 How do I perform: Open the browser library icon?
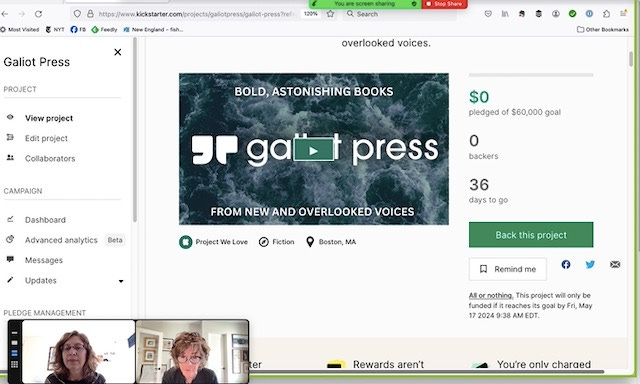[505, 14]
